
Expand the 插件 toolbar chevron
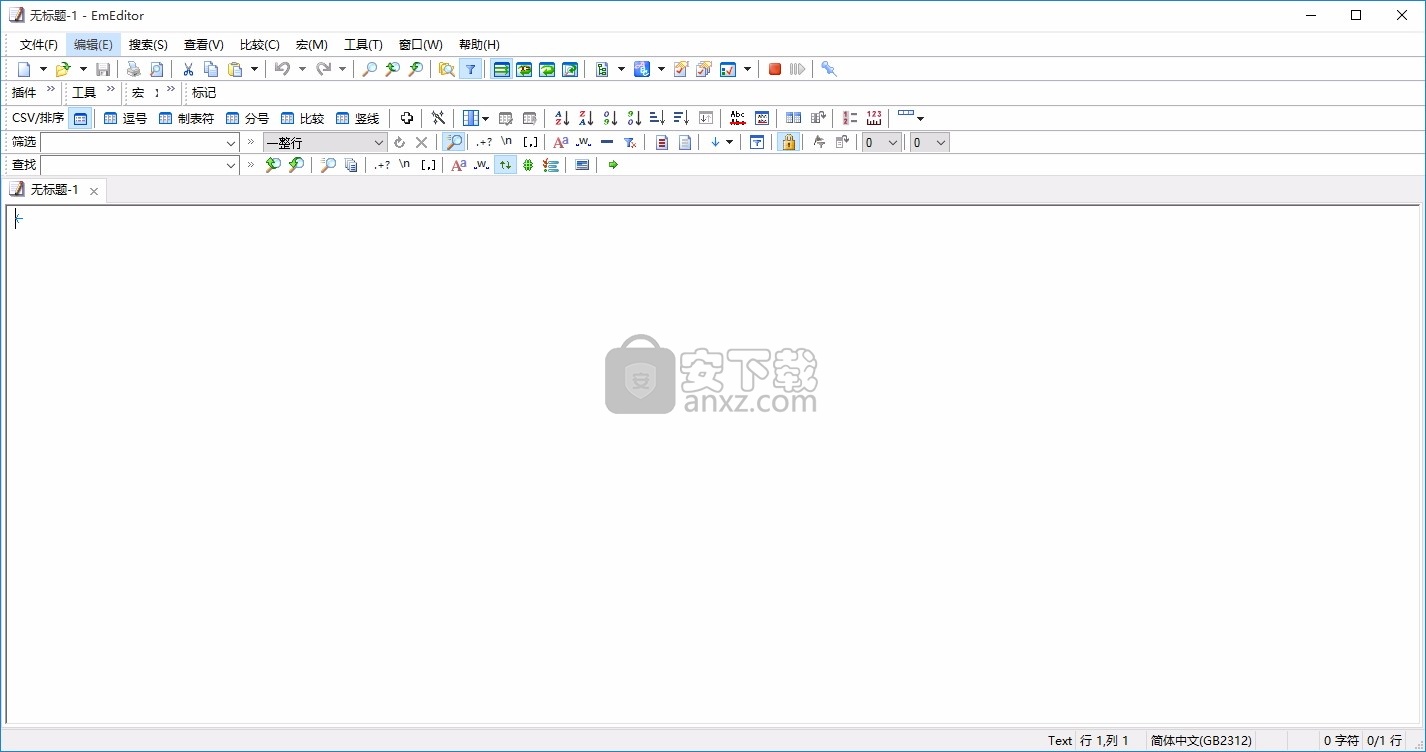coord(51,90)
